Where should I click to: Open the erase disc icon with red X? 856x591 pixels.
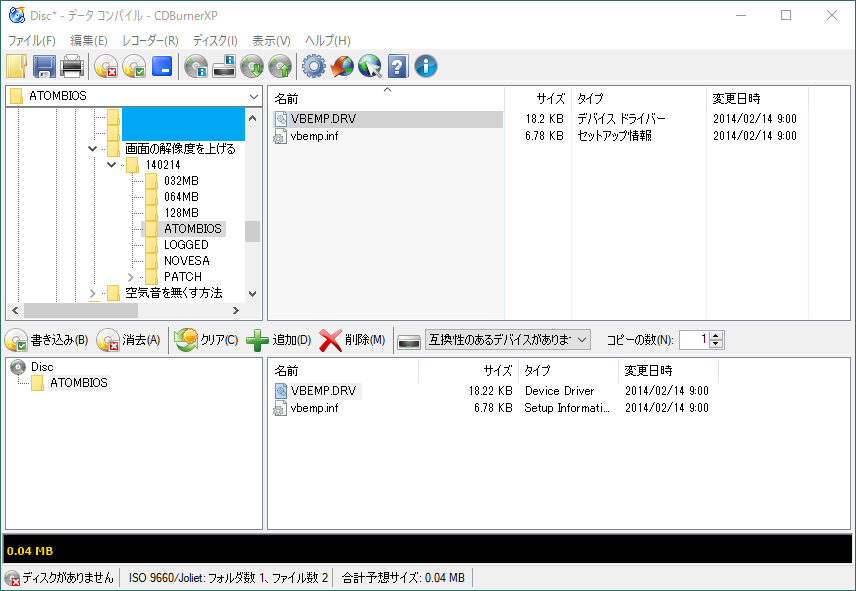106,66
